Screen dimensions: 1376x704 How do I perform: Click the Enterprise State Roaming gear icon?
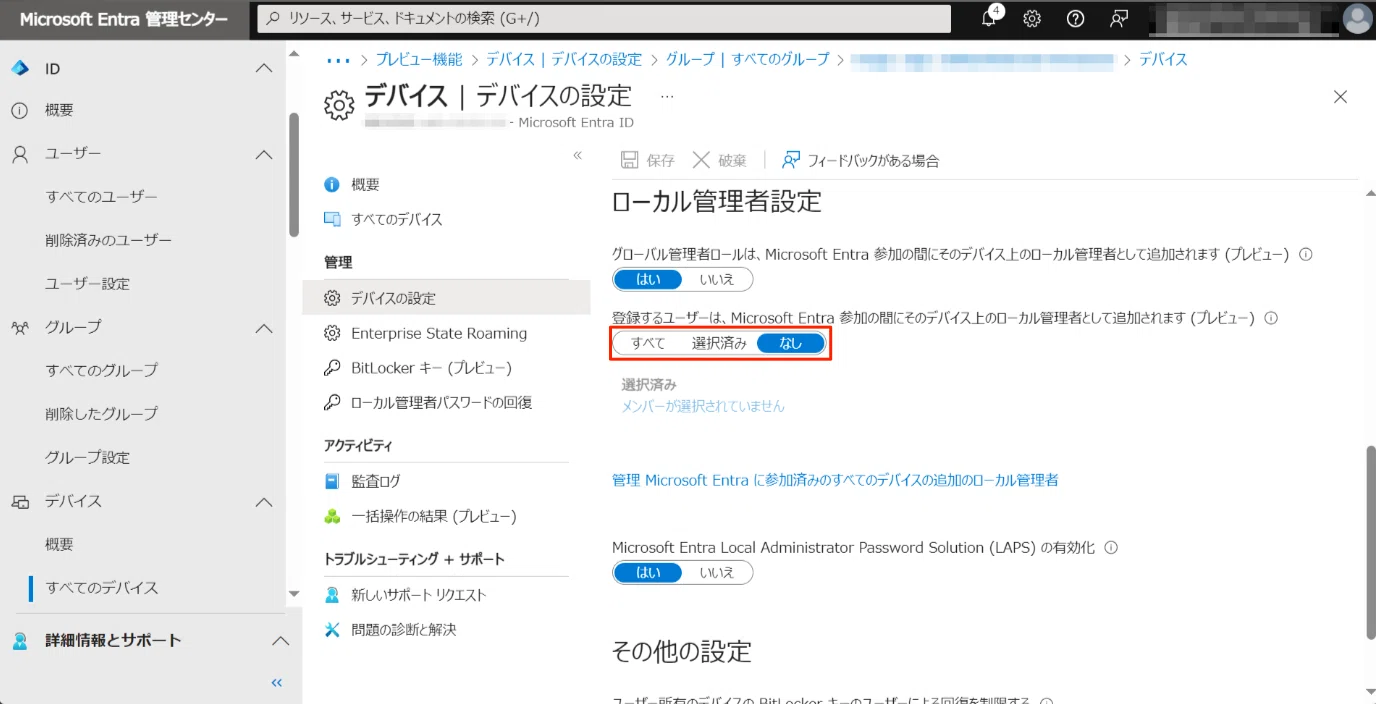(332, 333)
